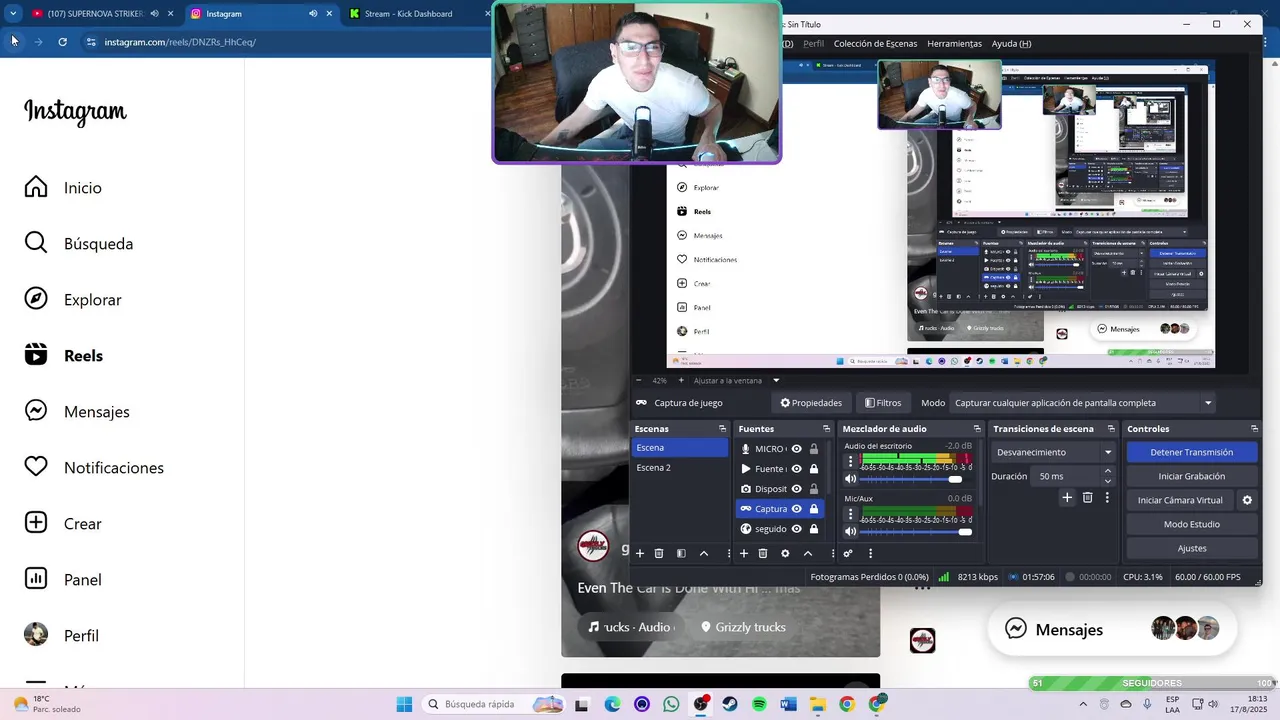
Task: Open Explorar compass icon
Action: click(x=36, y=299)
